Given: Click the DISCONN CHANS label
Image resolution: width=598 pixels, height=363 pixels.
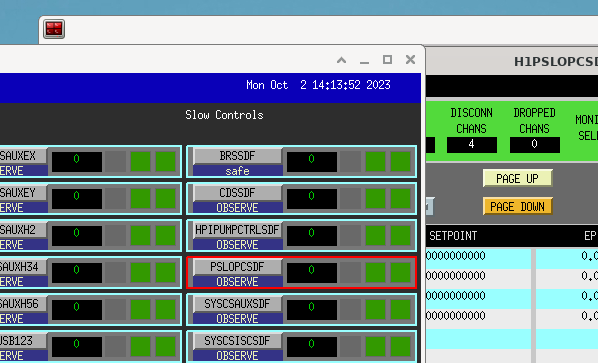Looking at the screenshot, I should coord(471,120).
